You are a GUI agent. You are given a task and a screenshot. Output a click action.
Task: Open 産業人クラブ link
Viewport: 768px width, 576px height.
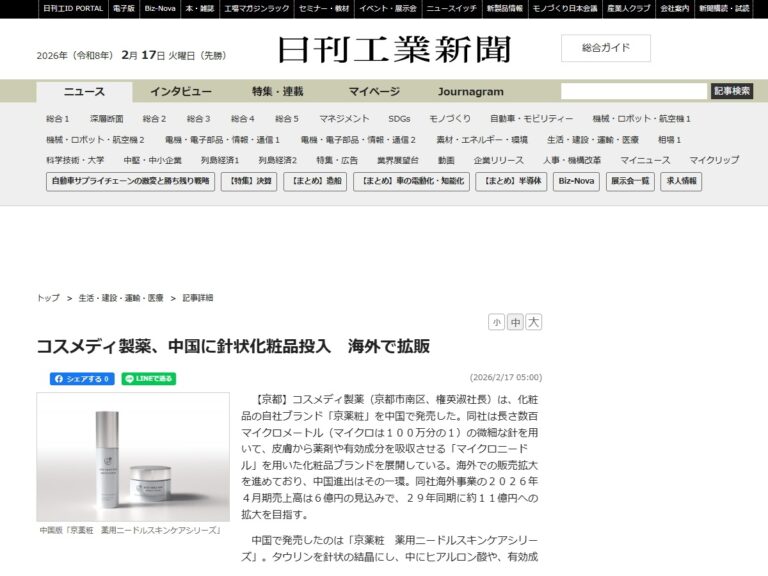628,8
